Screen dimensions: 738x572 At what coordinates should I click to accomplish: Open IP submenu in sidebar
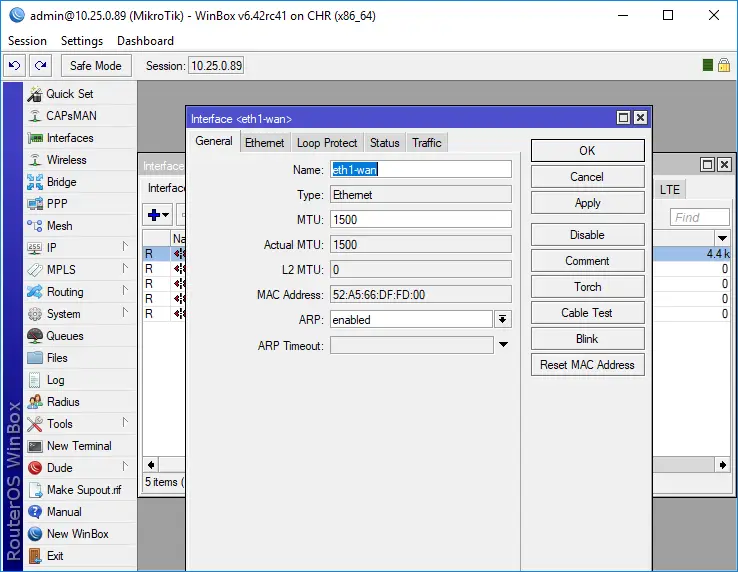80,248
